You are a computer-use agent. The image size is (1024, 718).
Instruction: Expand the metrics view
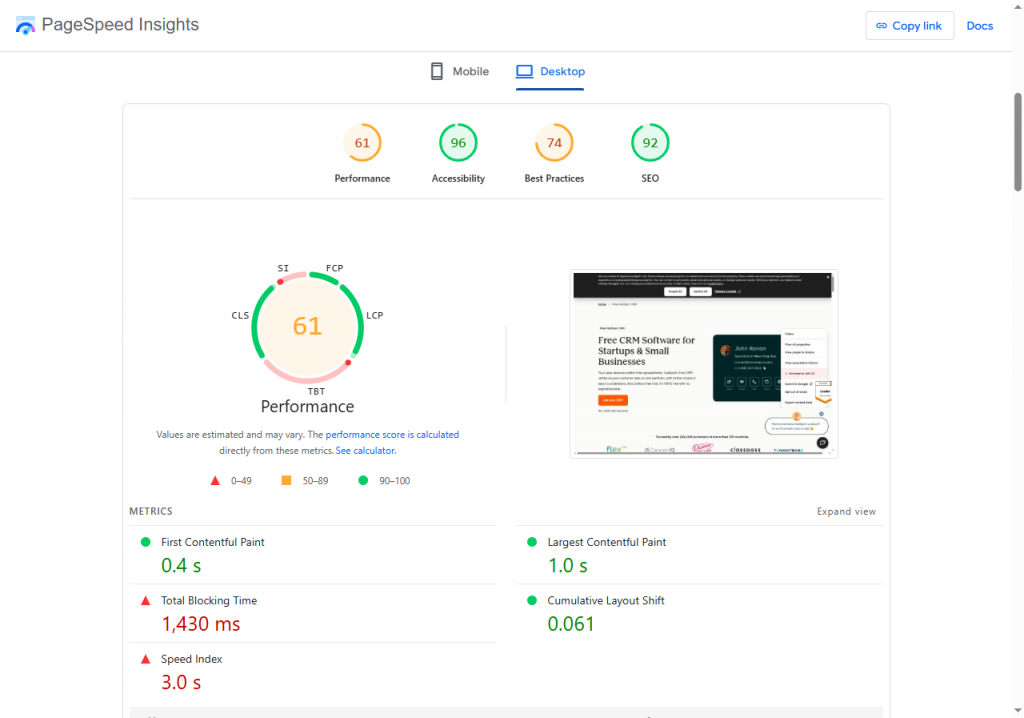pyautogui.click(x=846, y=512)
